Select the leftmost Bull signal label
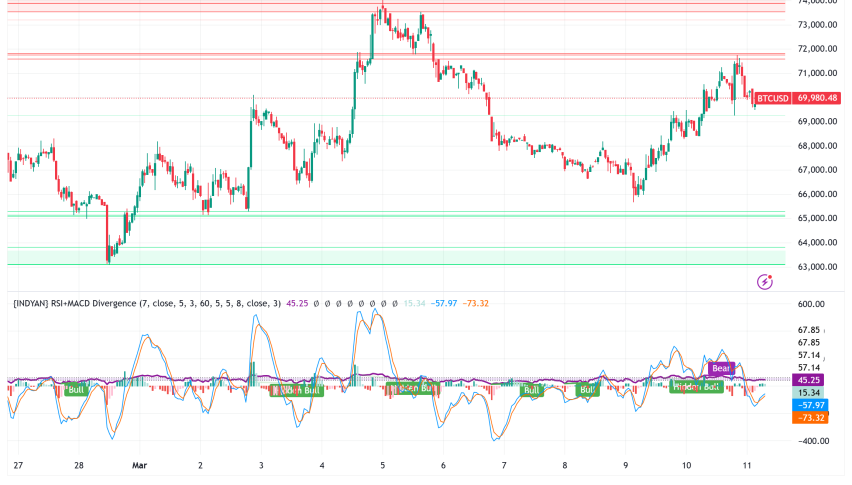 pyautogui.click(x=75, y=388)
